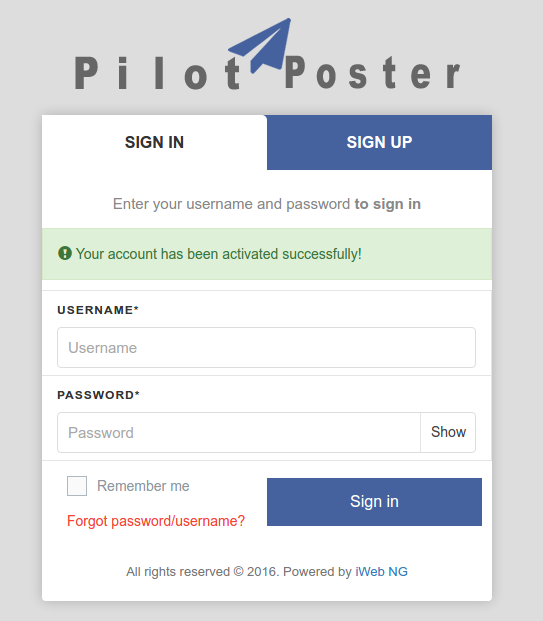Focus the Password input field

tap(239, 432)
